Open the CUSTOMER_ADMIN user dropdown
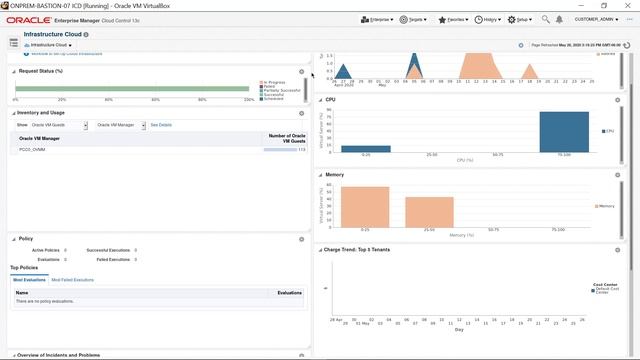 point(596,20)
